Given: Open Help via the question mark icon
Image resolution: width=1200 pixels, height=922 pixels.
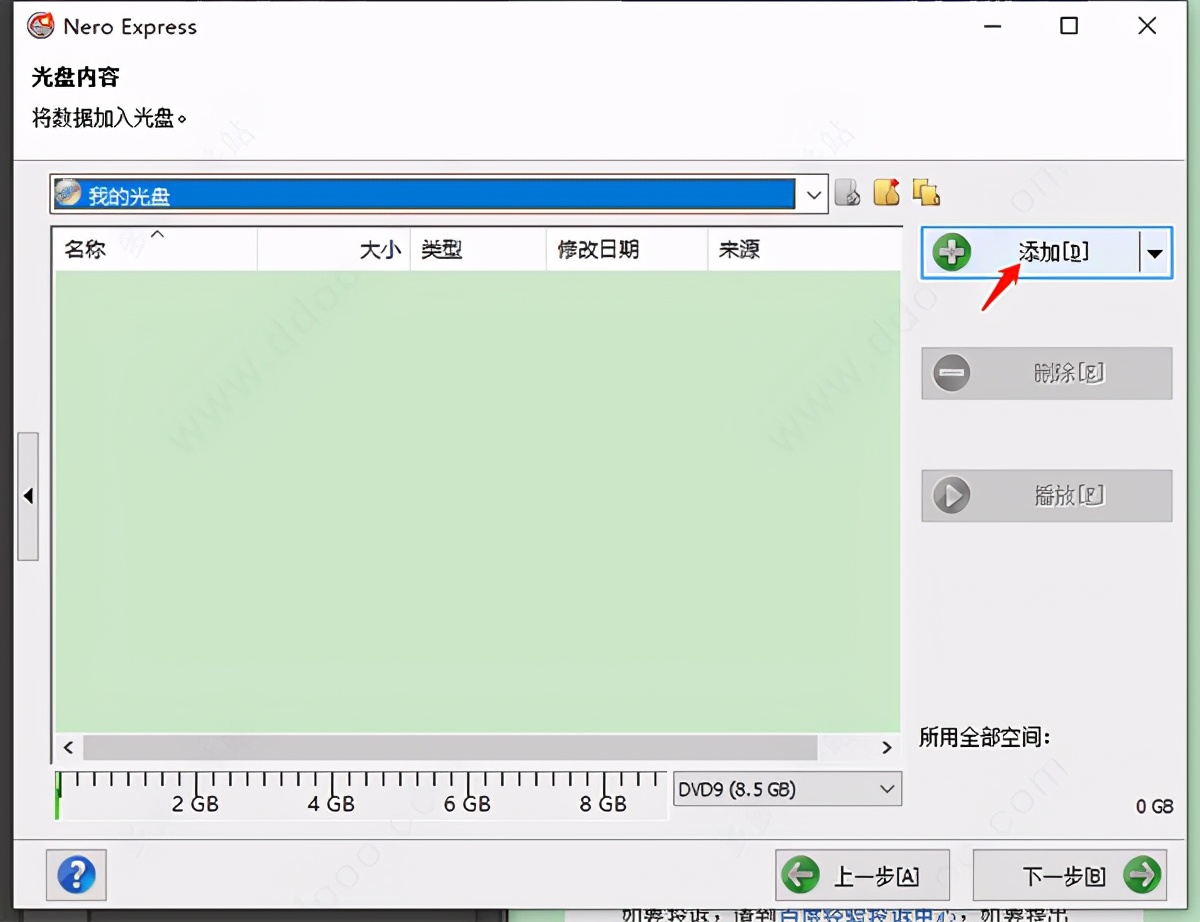Looking at the screenshot, I should pyautogui.click(x=76, y=875).
